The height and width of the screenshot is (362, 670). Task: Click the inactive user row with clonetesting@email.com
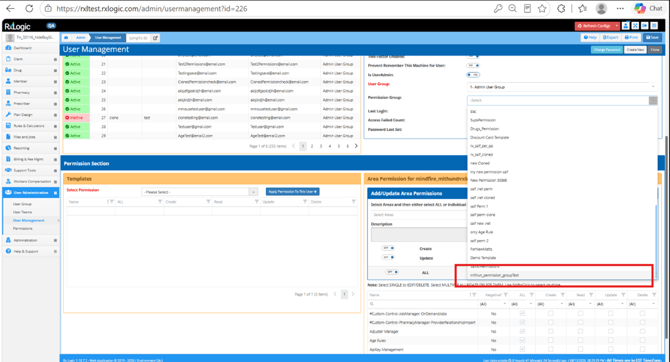(212, 118)
